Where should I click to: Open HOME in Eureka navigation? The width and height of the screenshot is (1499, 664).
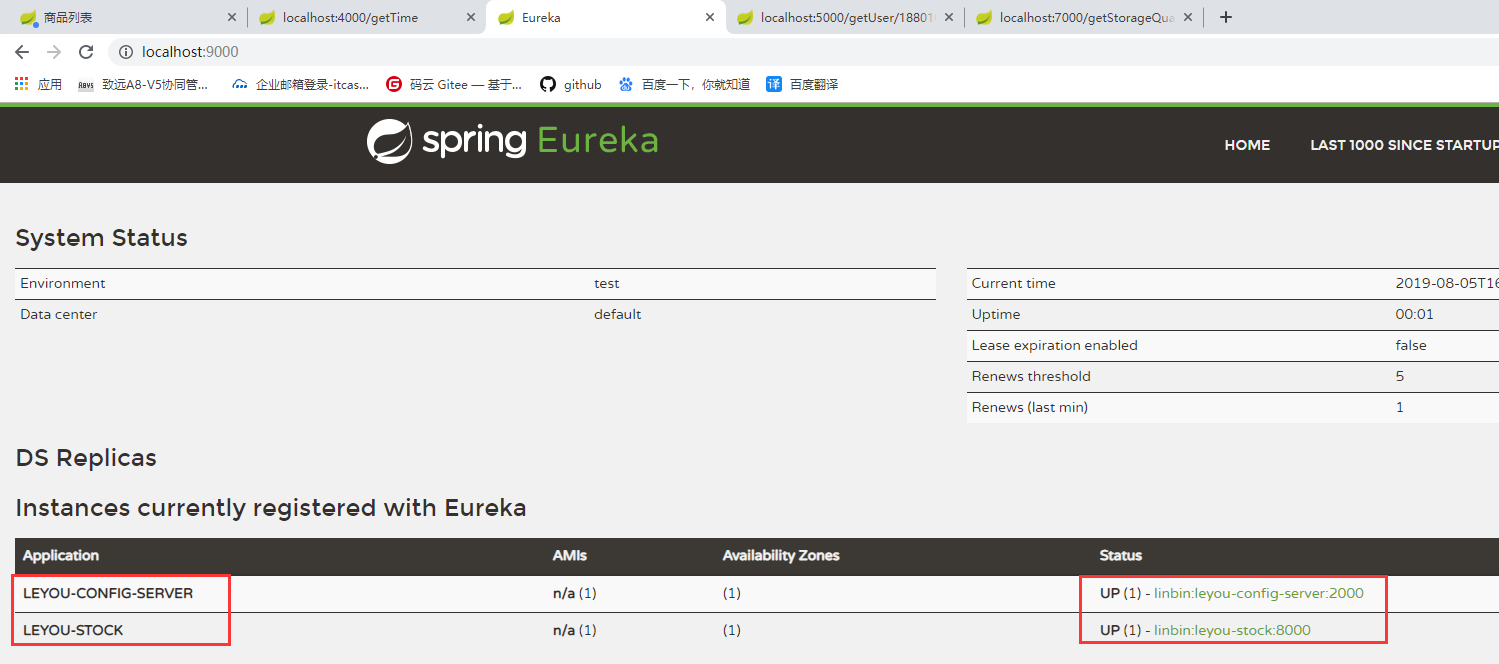1247,145
